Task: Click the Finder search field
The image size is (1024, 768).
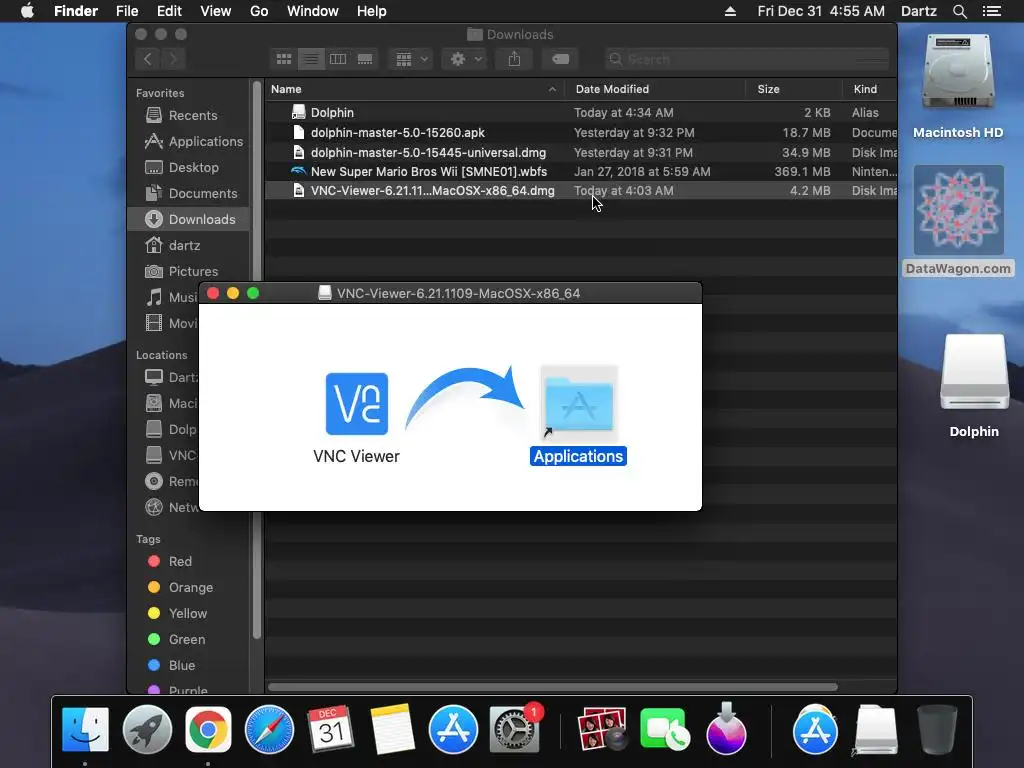Action: (x=746, y=59)
